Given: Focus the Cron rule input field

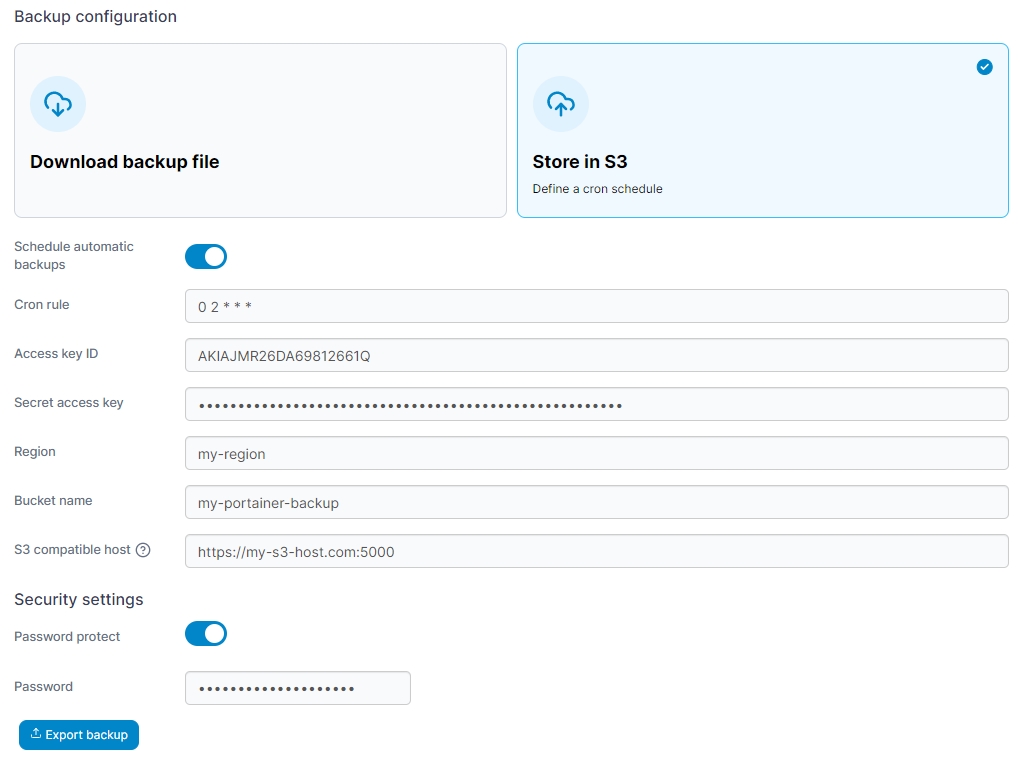Looking at the screenshot, I should (x=596, y=306).
